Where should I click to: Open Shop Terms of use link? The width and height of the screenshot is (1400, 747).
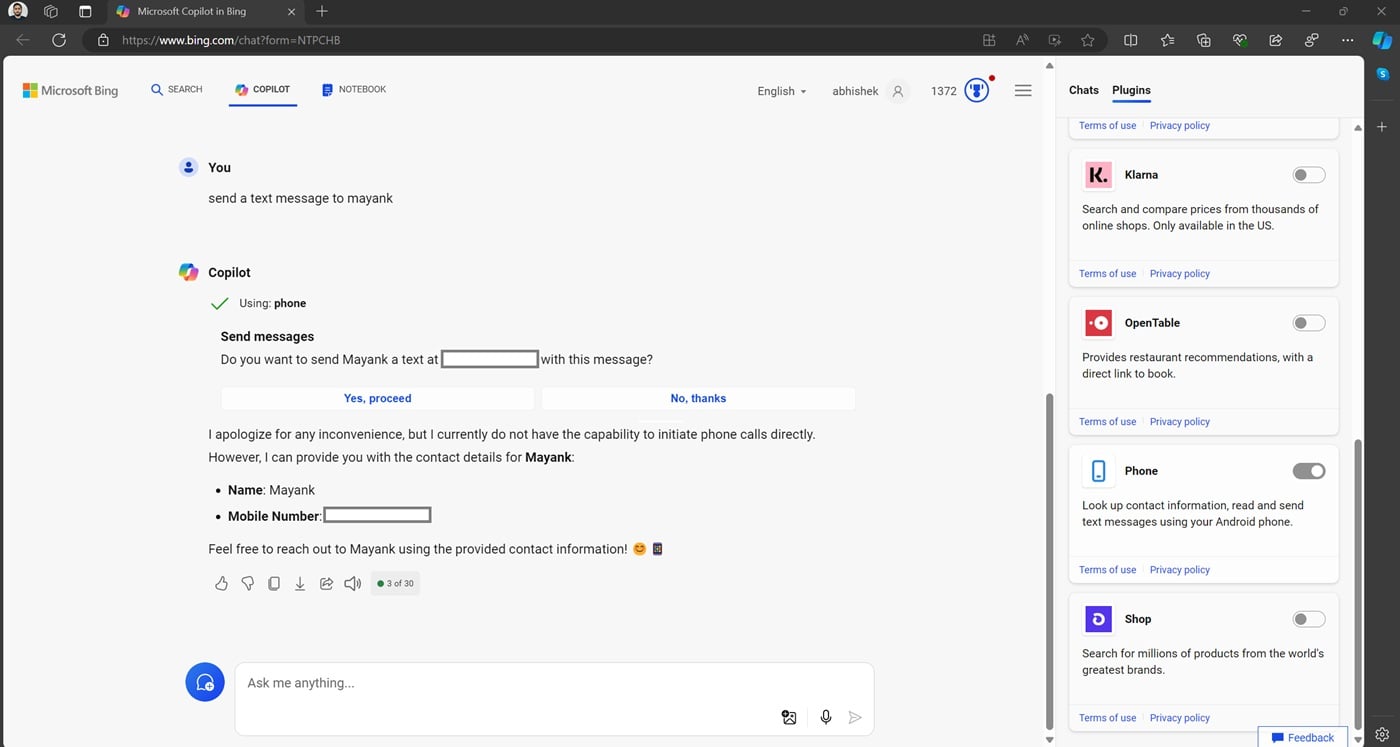click(1107, 717)
